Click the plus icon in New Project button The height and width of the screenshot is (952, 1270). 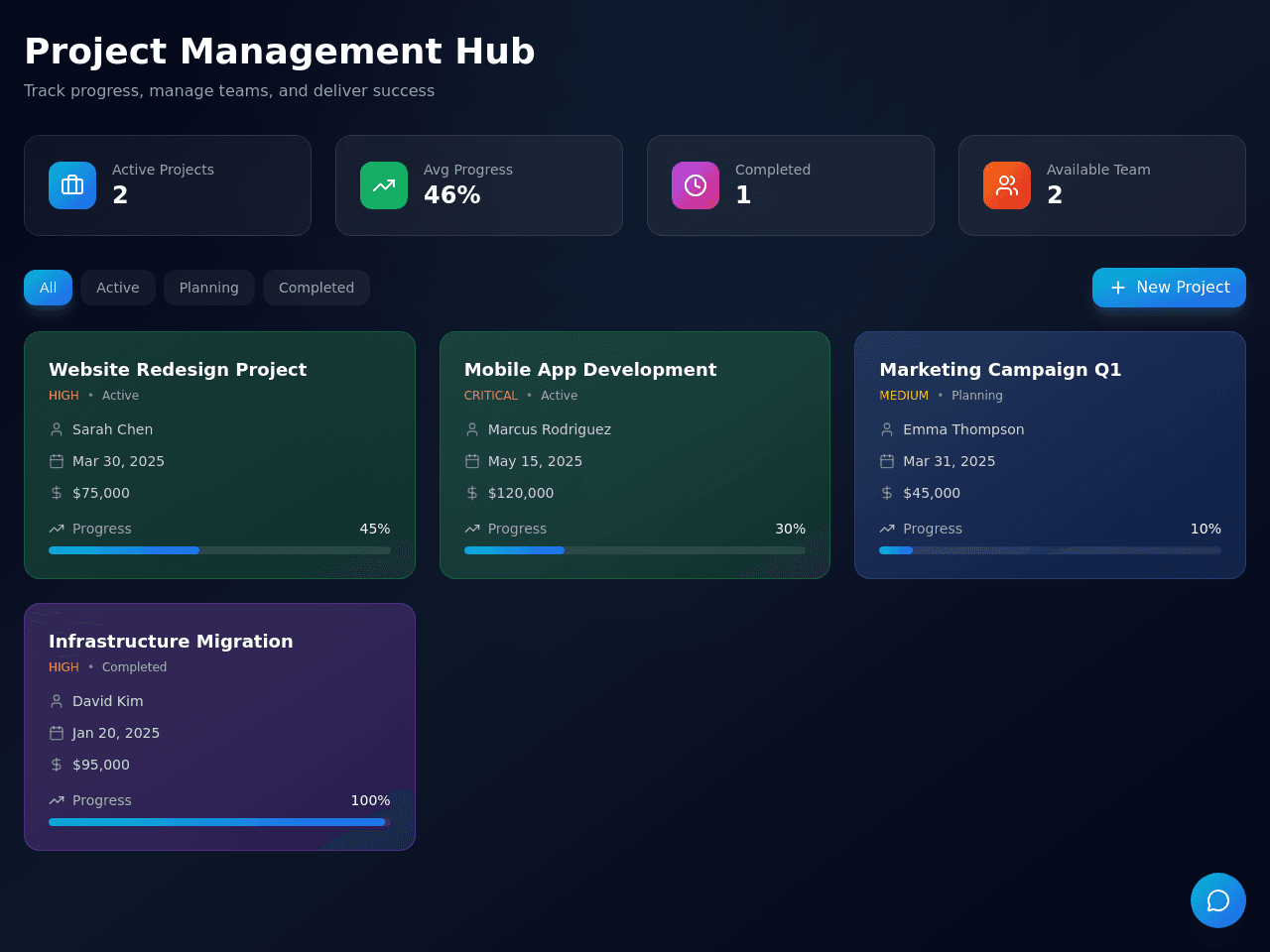coord(1118,288)
